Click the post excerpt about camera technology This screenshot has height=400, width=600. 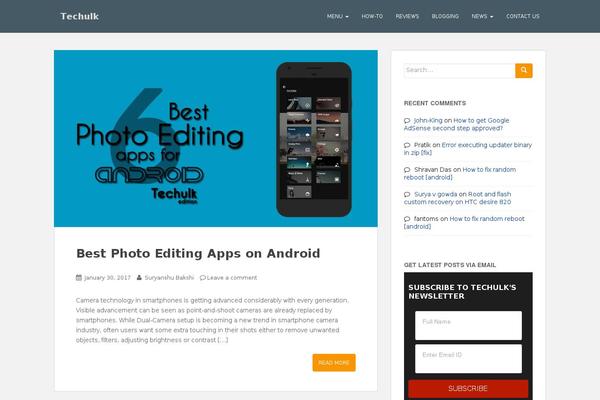coord(212,320)
